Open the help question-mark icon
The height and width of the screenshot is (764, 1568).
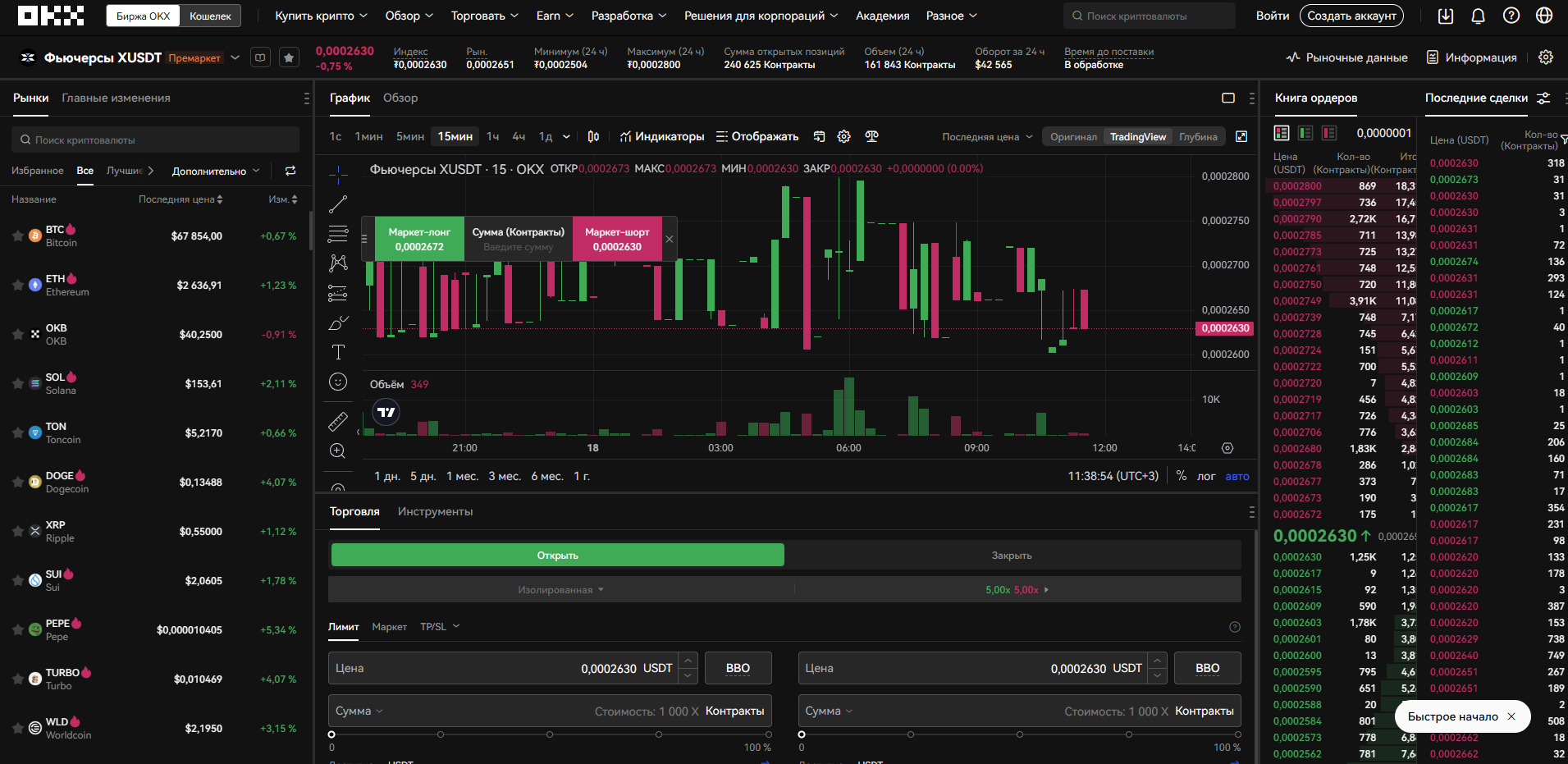click(1511, 16)
